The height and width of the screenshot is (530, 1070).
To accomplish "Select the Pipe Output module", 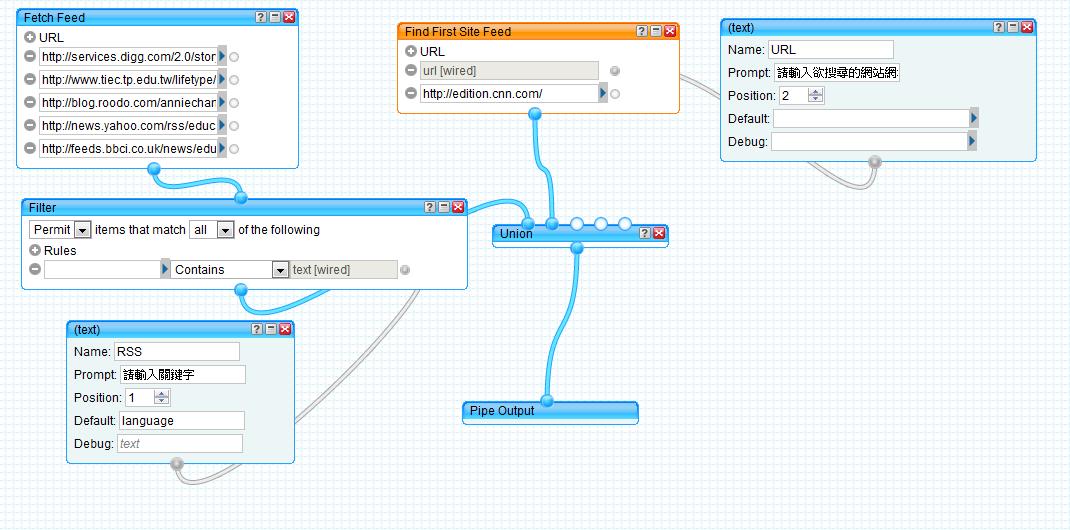I will coord(549,411).
